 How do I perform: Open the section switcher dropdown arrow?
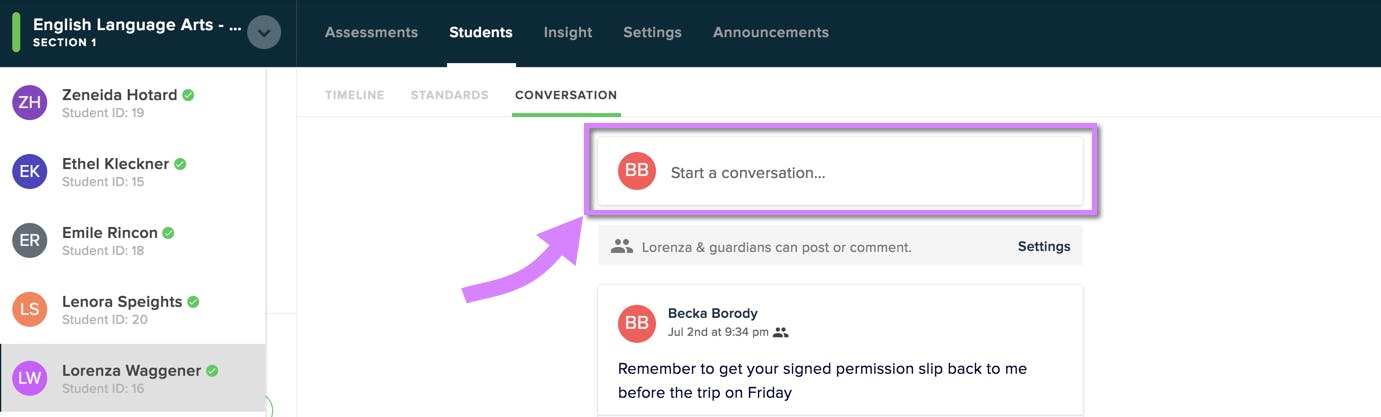[264, 32]
